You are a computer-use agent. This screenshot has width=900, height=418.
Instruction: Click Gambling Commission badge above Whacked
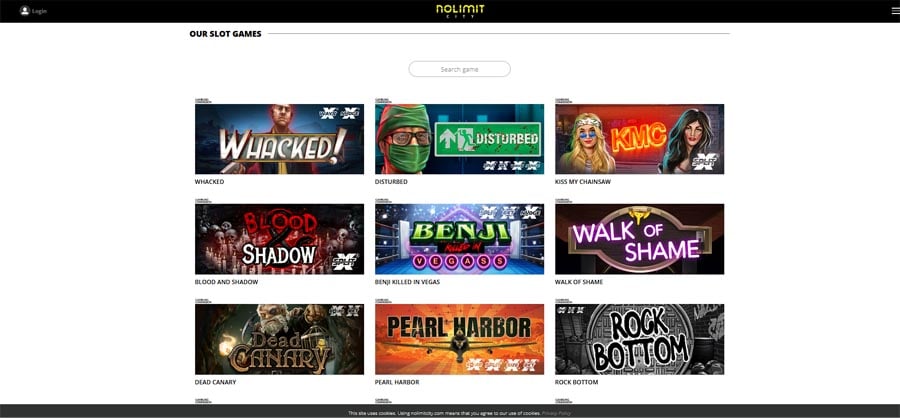[x=203, y=100]
